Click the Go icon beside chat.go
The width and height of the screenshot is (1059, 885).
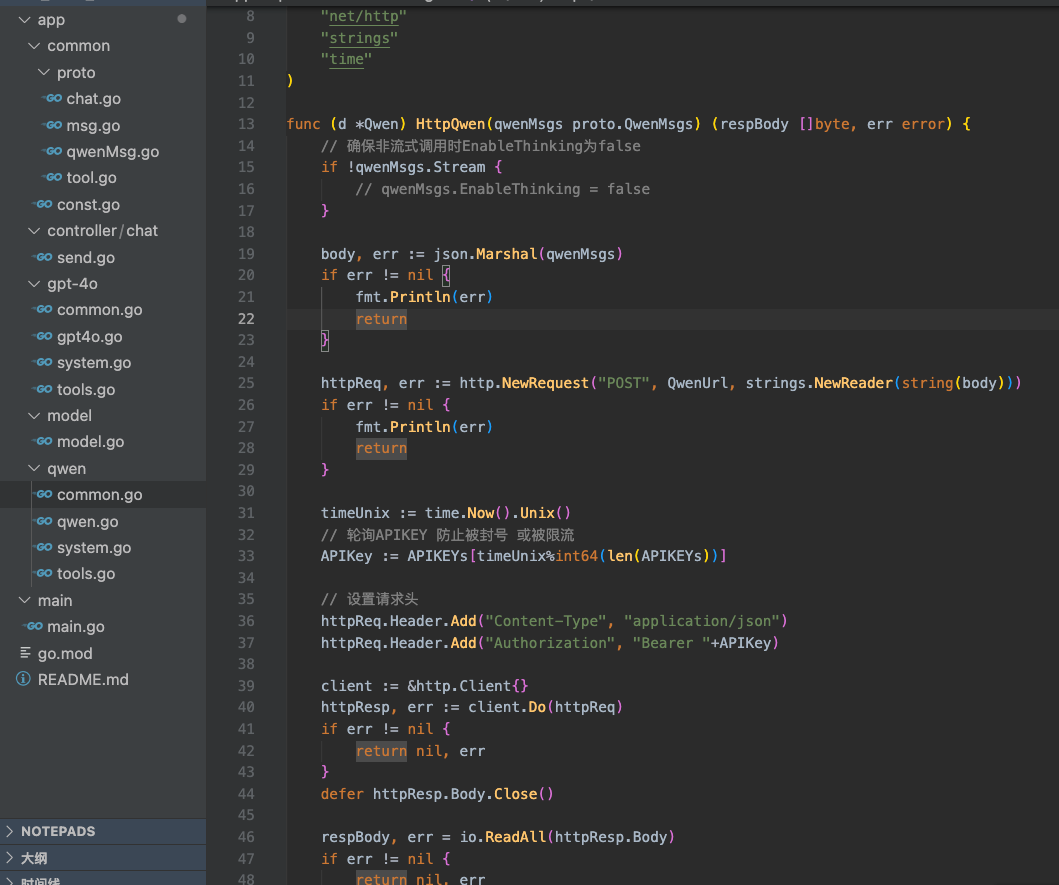[x=53, y=99]
